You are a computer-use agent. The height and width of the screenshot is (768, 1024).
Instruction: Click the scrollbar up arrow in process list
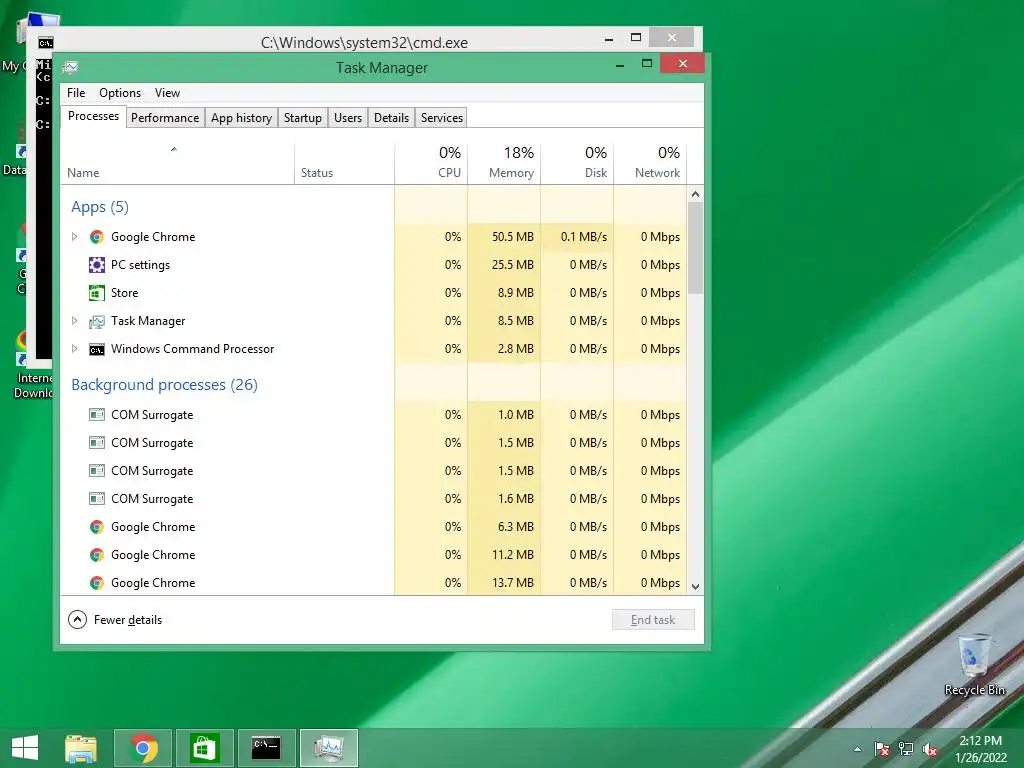pyautogui.click(x=696, y=195)
